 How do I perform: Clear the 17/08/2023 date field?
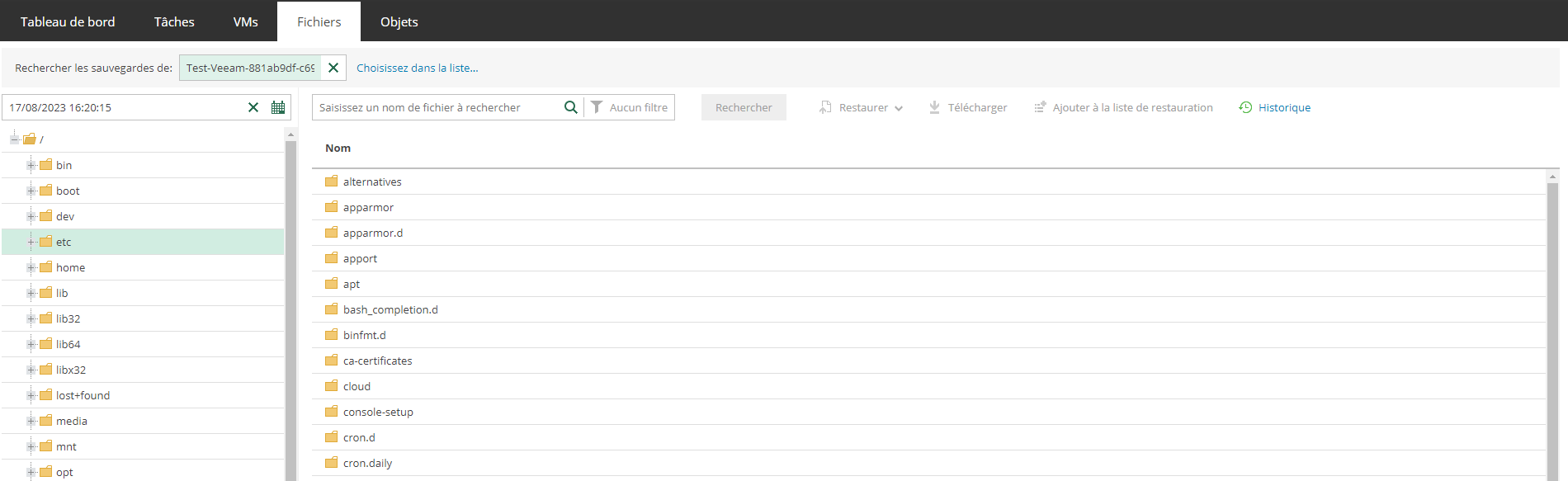pyautogui.click(x=253, y=107)
